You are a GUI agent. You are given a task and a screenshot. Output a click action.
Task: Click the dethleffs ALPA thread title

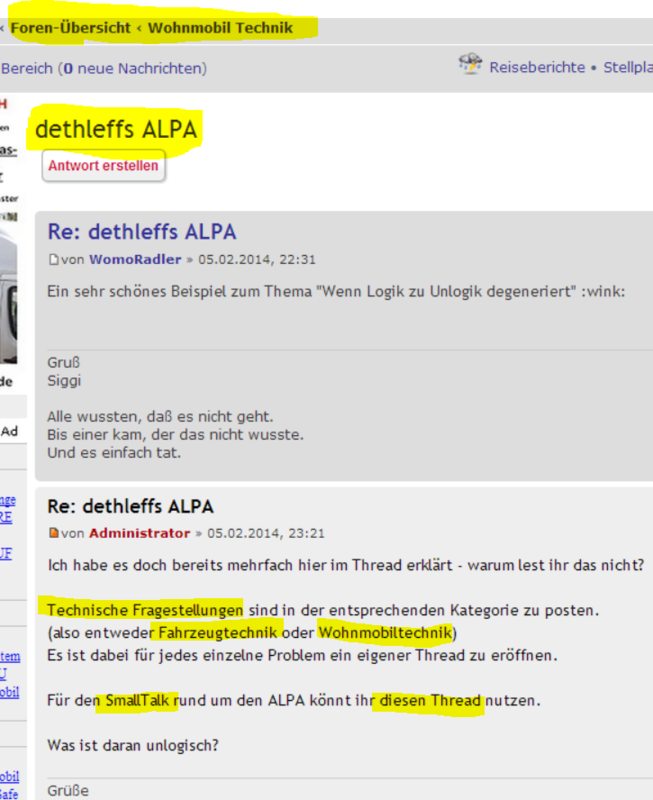tap(116, 130)
